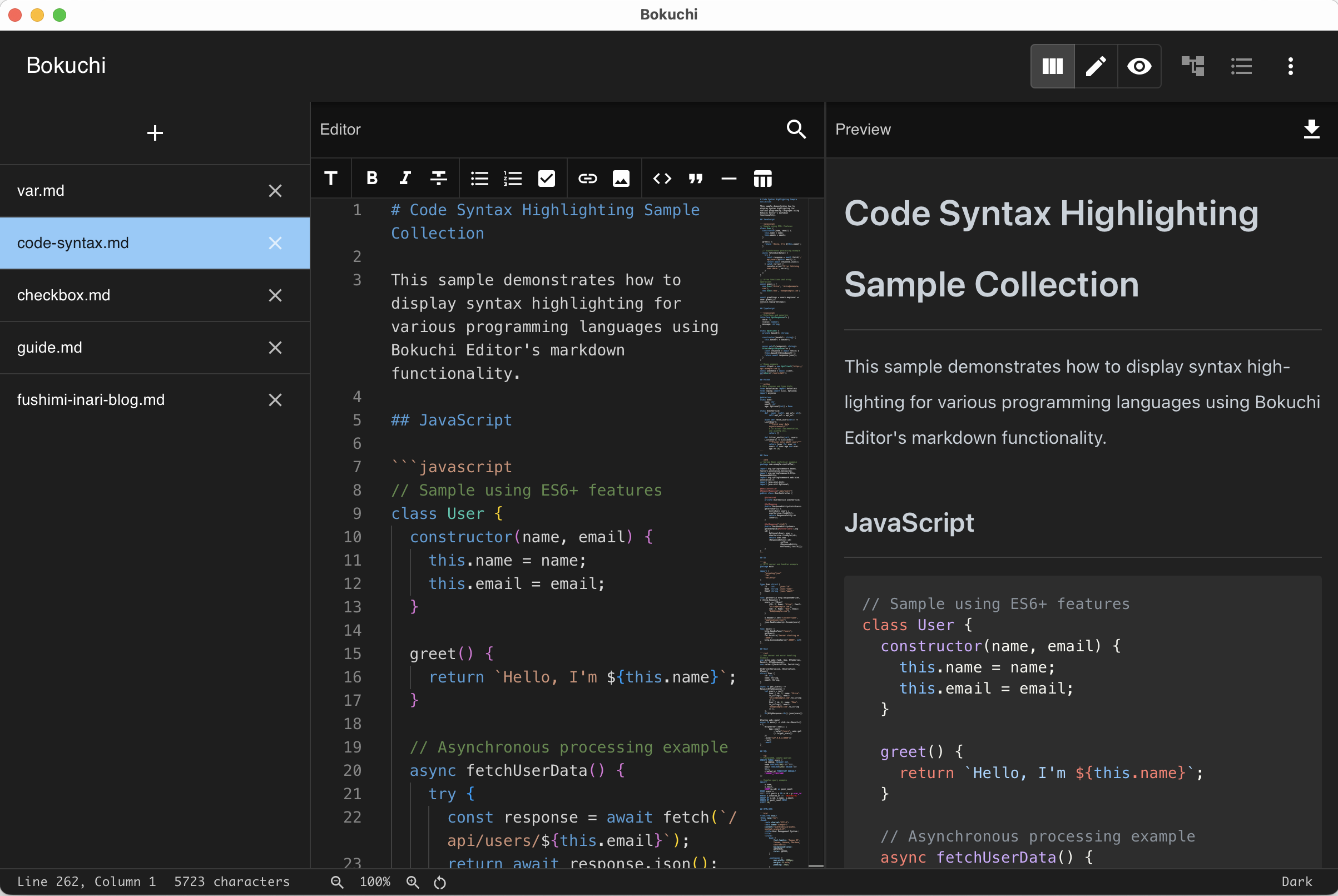Close the var.md file

[x=275, y=191]
